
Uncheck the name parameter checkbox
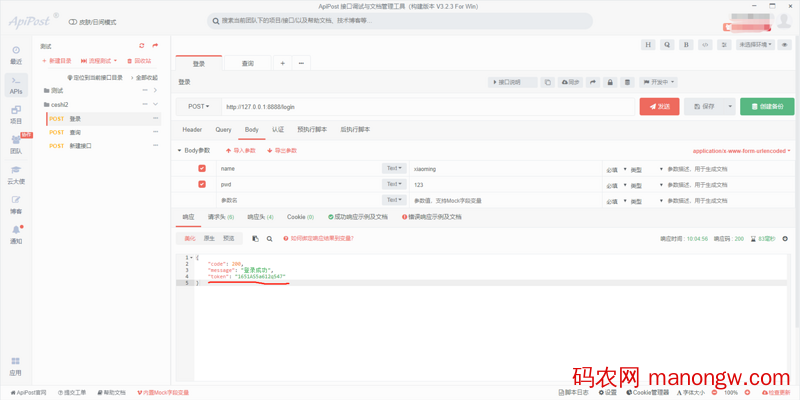click(202, 168)
